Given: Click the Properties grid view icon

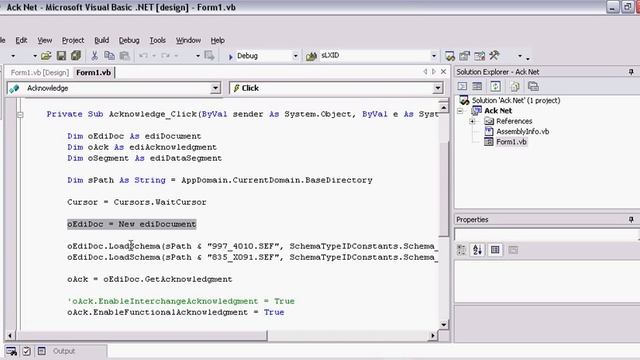Looking at the screenshot, I should [495, 250].
